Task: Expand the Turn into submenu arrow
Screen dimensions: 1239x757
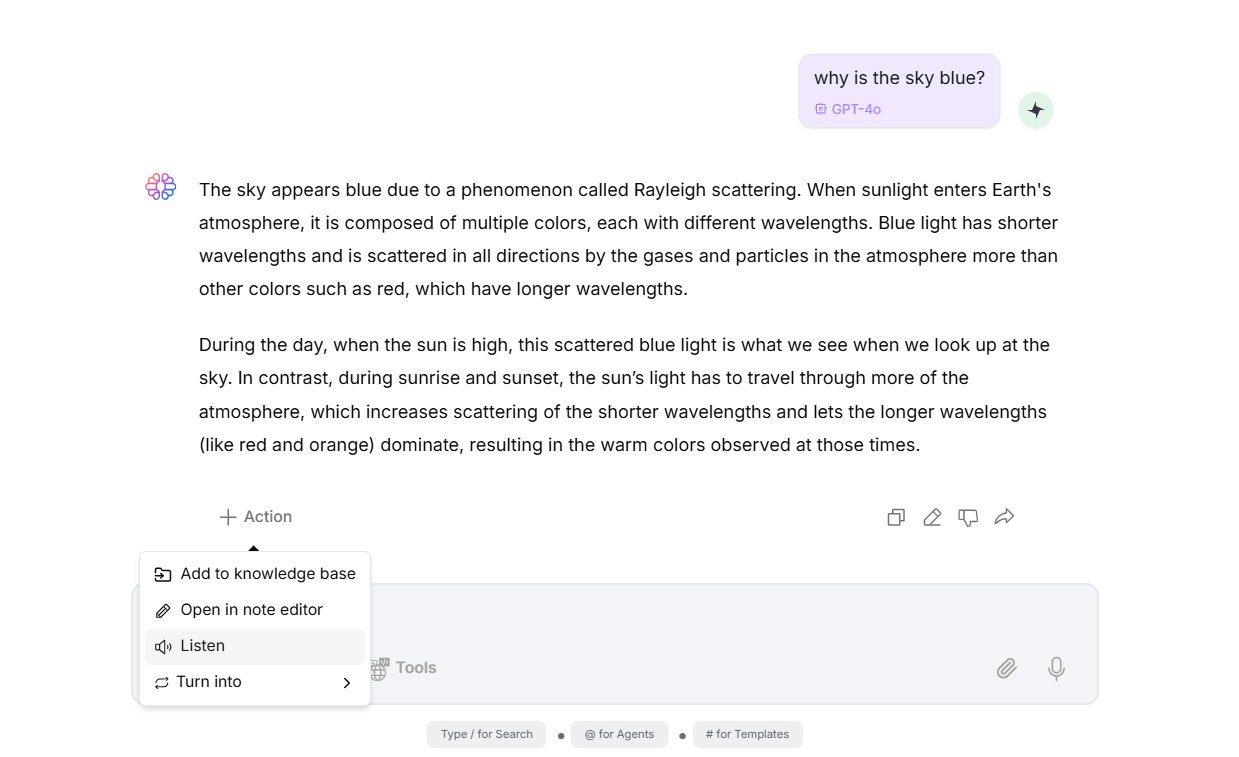Action: coord(347,683)
